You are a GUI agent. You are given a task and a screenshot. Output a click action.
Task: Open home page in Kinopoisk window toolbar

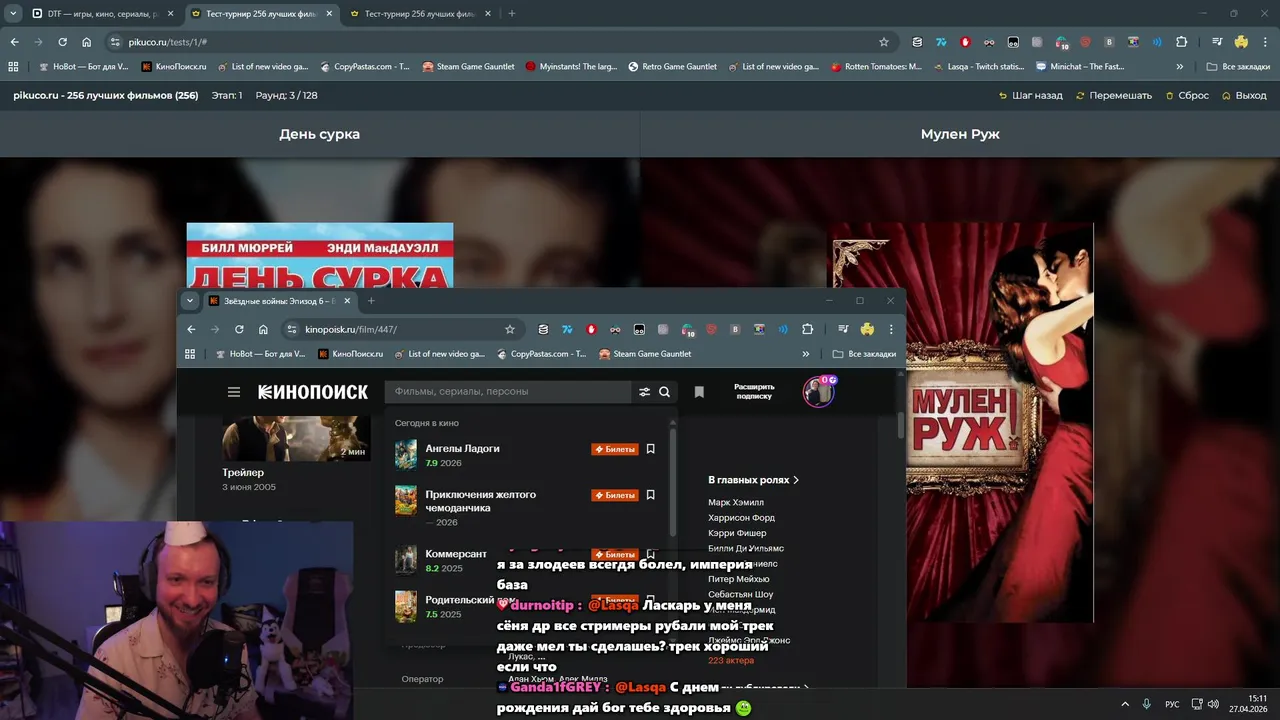[x=263, y=329]
